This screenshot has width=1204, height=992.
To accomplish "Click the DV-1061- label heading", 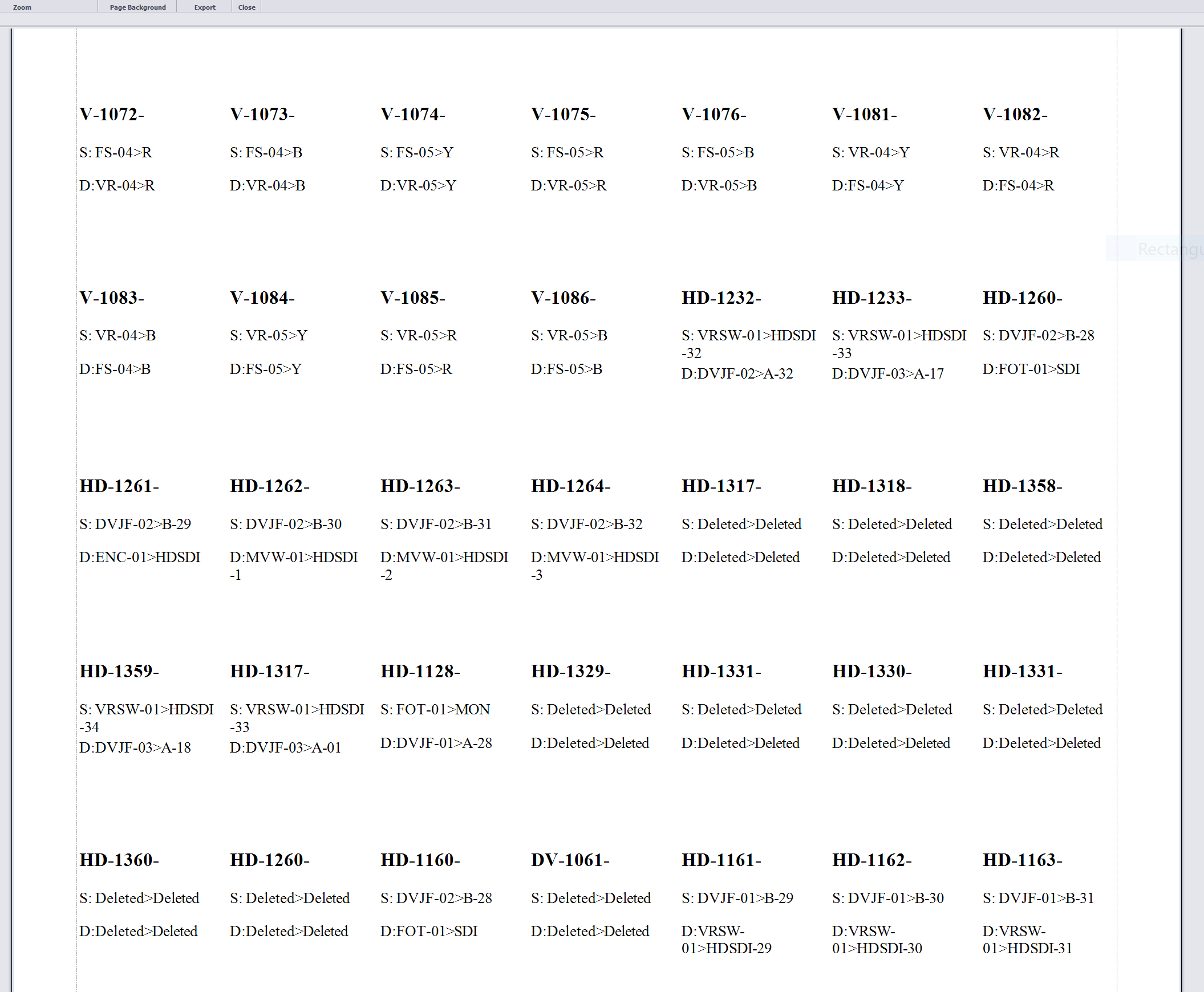I will tap(570, 860).
